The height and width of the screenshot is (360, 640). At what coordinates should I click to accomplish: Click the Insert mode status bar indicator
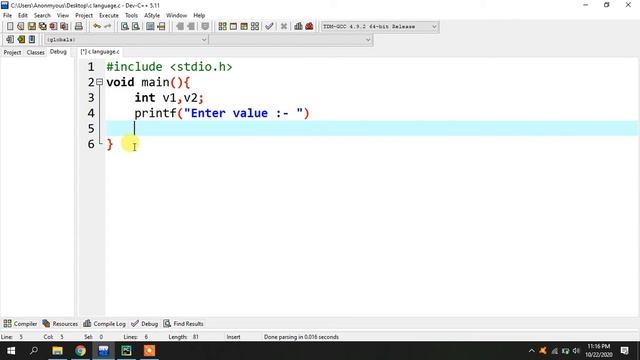(233, 337)
